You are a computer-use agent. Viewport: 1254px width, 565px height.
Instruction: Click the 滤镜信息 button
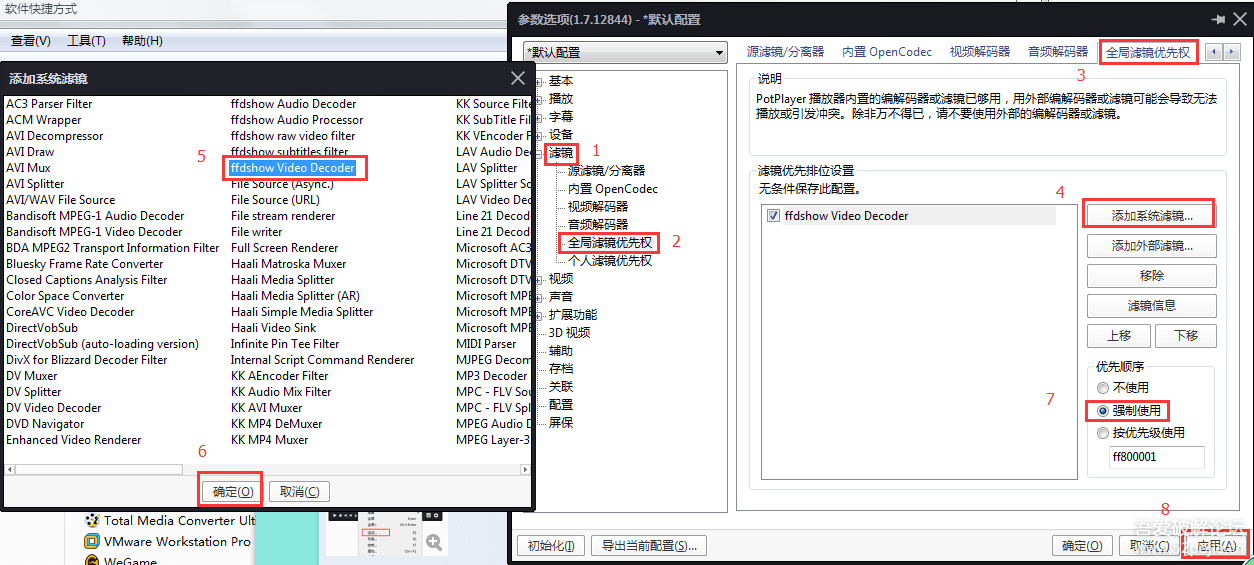(1151, 306)
